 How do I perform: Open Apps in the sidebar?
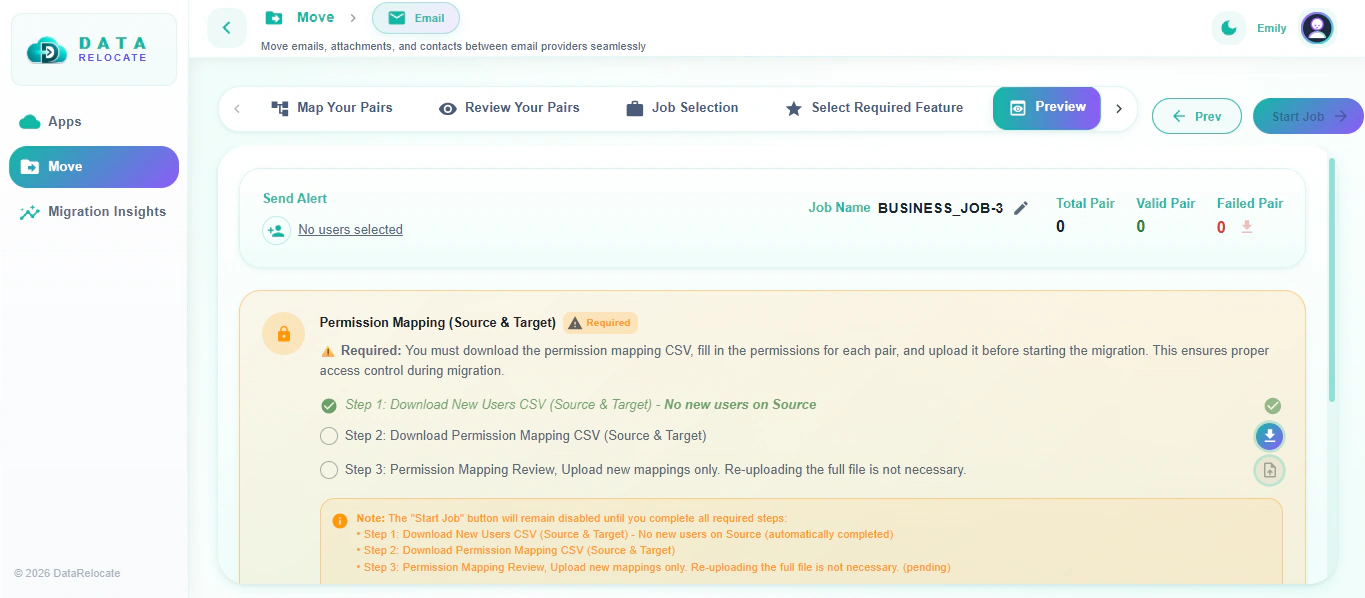tap(94, 121)
